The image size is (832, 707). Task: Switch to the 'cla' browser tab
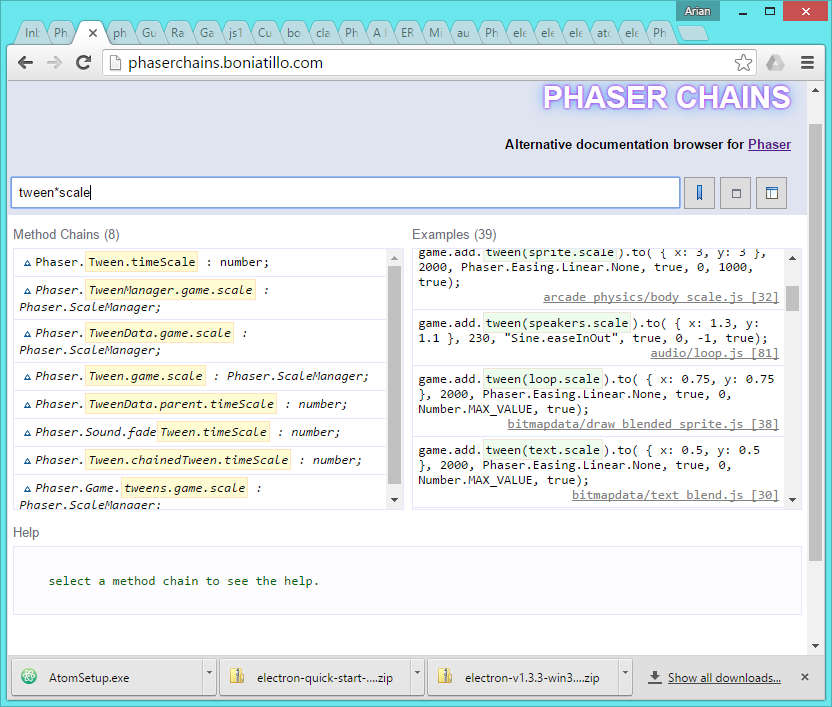click(322, 33)
